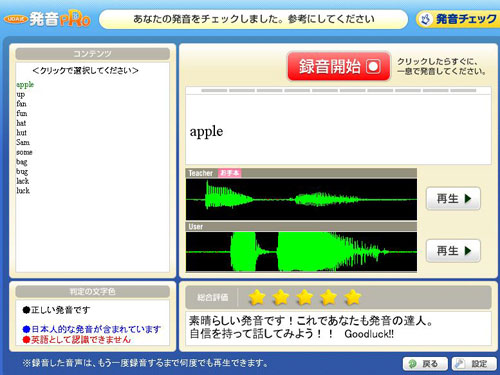Start recording with the red 録音開始 button
The height and width of the screenshot is (375, 500).
click(x=339, y=66)
